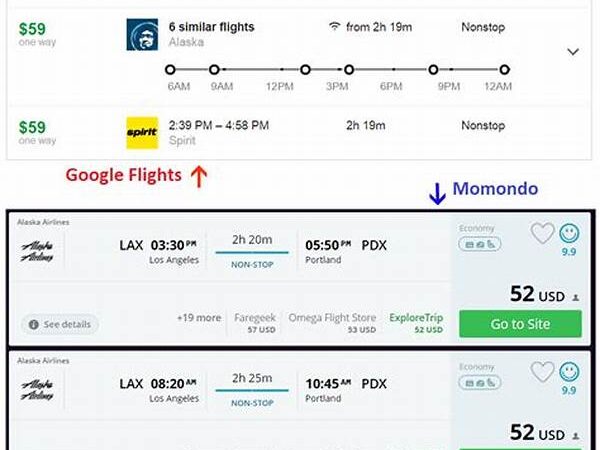Favorite the 08:20 AM flight with the heart
The image size is (600, 450).
tap(542, 372)
